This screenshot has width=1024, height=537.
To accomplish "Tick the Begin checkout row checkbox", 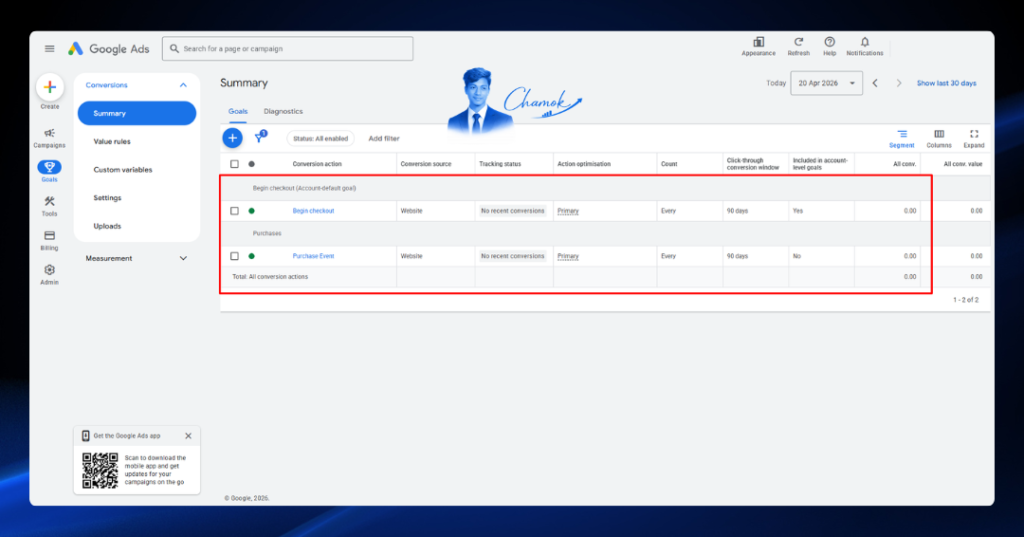I will (234, 211).
